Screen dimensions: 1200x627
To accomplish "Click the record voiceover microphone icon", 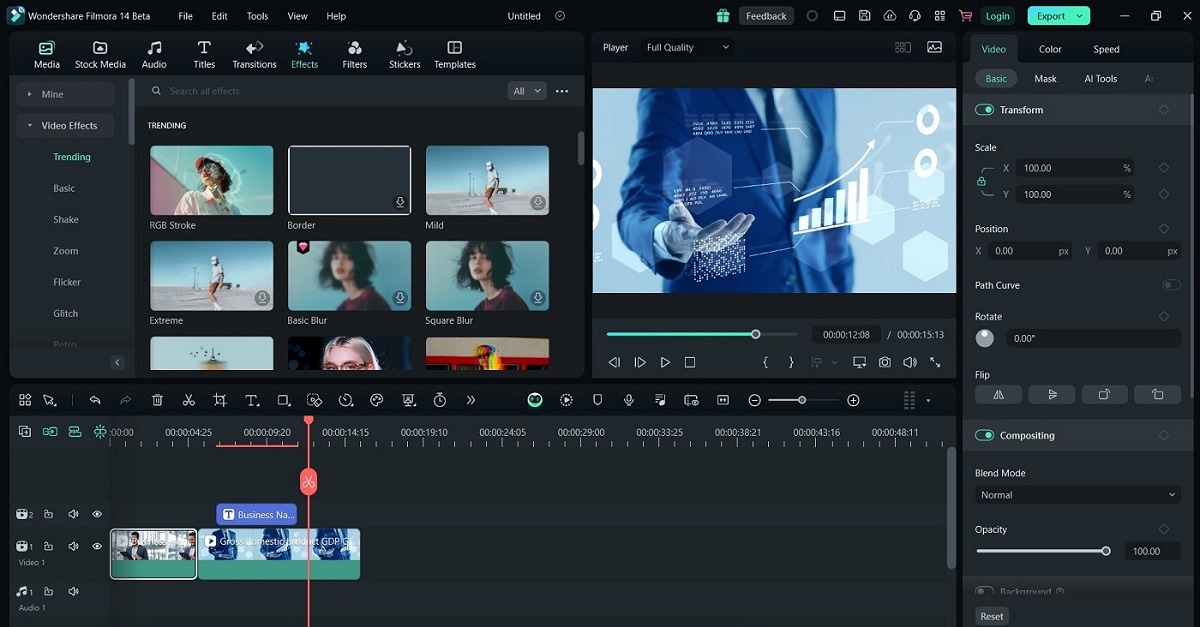I will tap(628, 400).
